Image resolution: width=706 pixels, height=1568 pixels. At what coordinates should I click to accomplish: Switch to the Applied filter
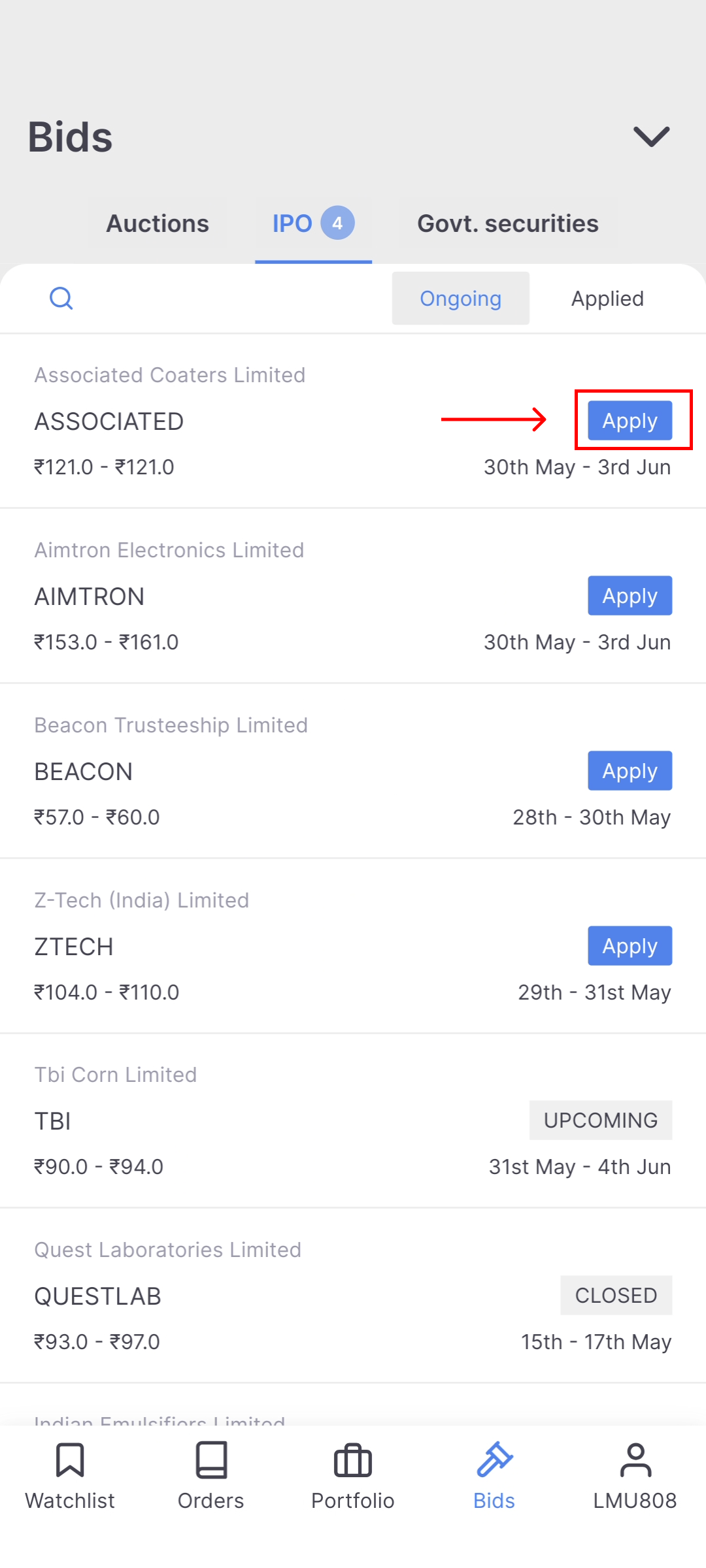click(607, 299)
